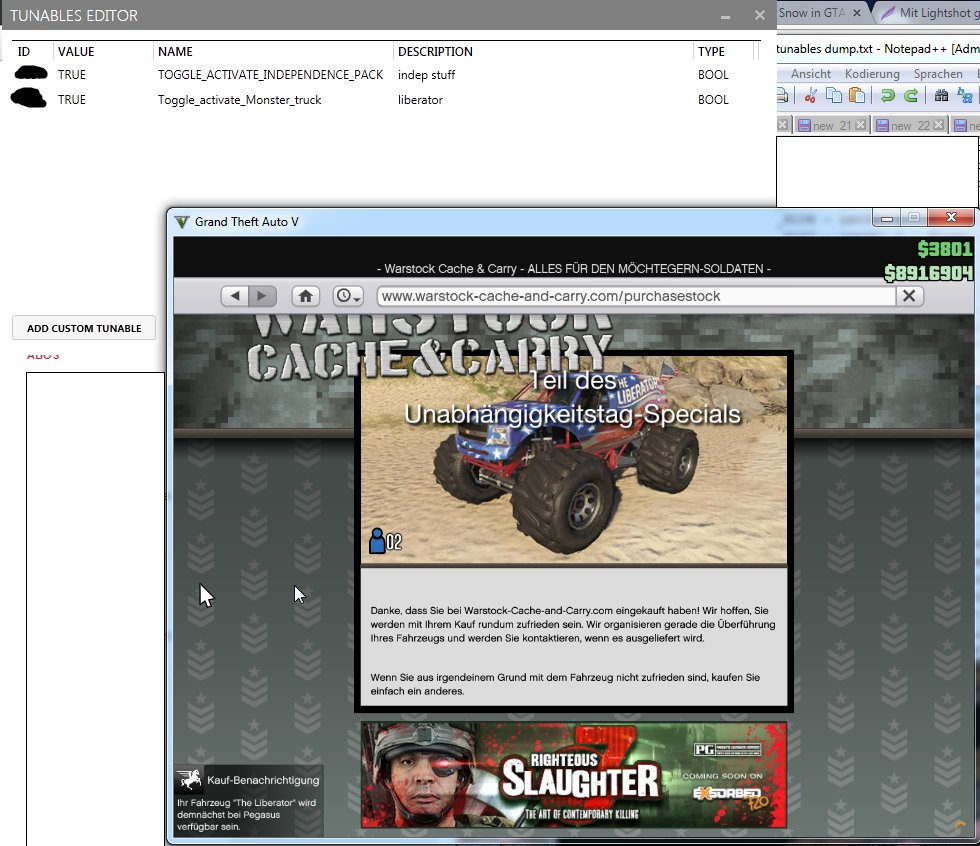980x846 pixels.
Task: Switch to the new 21 document tab
Action: pyautogui.click(x=830, y=126)
